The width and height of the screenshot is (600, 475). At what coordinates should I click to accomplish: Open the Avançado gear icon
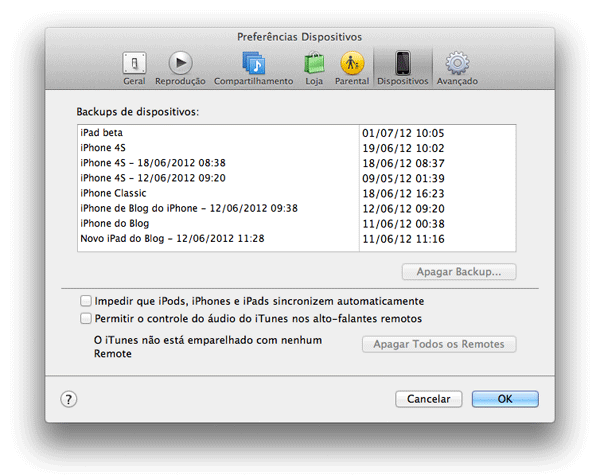point(457,68)
